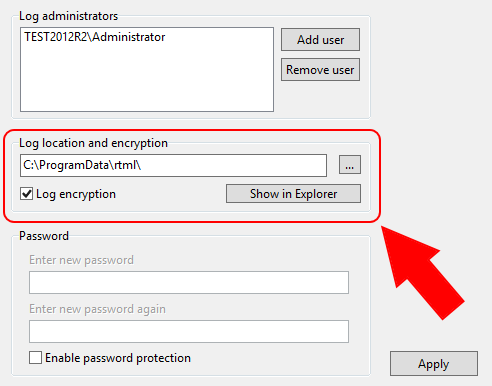Click the Remove user button
The width and height of the screenshot is (492, 386).
coord(320,70)
